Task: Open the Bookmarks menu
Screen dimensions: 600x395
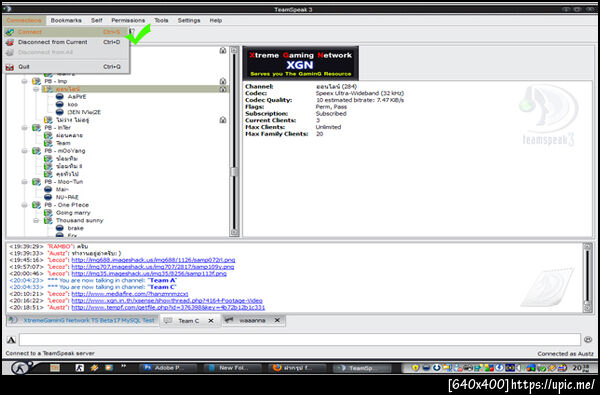Action: 66,20
